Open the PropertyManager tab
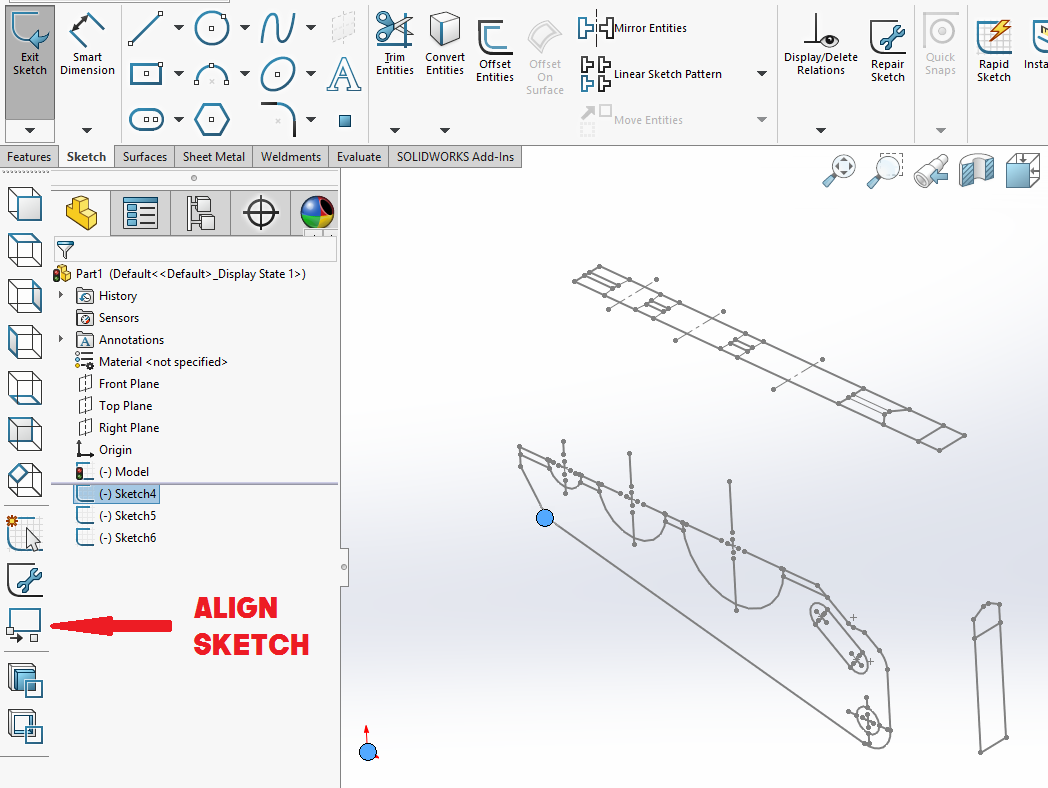The image size is (1048, 788). pos(140,213)
